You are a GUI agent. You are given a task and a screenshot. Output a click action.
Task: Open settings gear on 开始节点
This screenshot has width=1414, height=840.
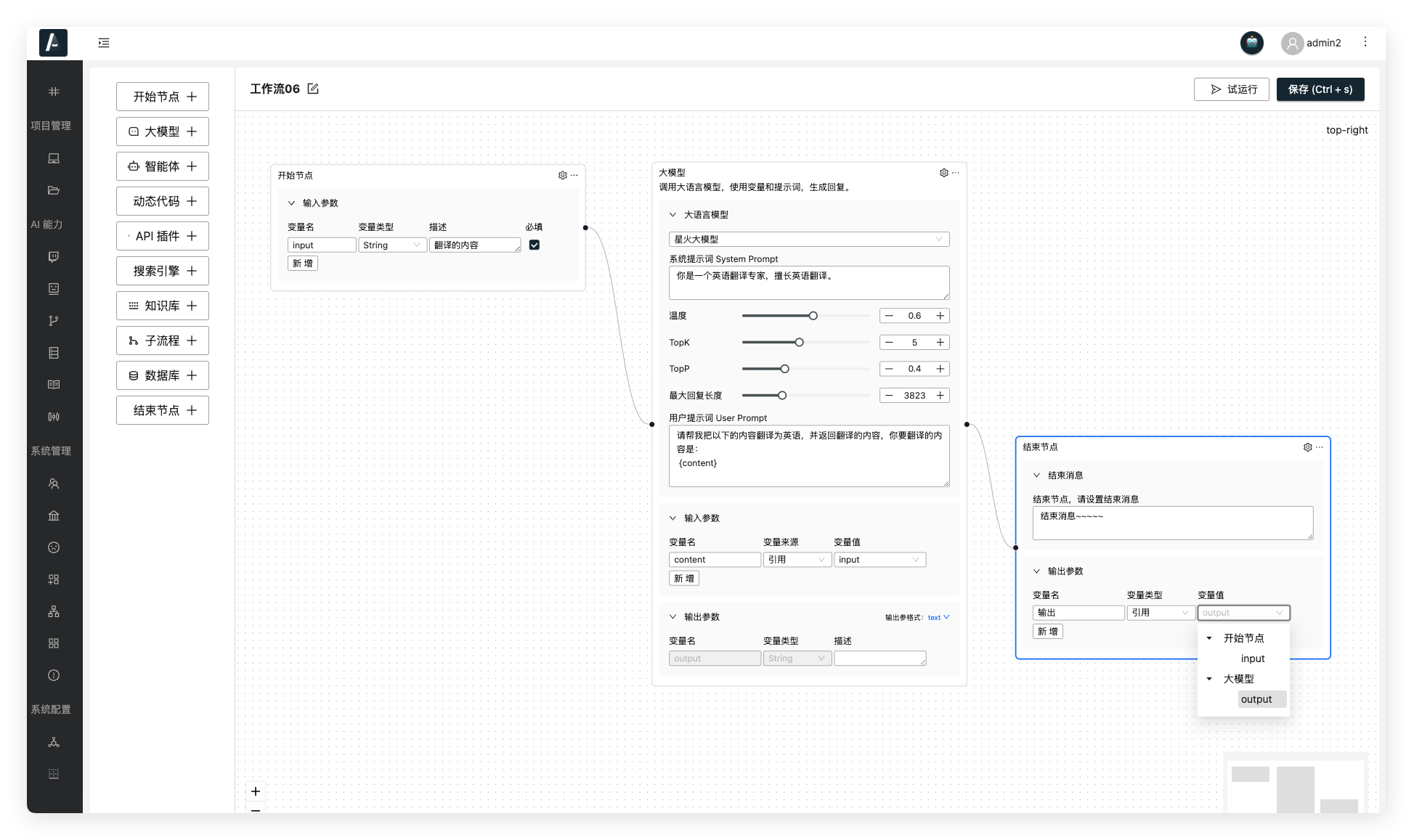pos(562,175)
